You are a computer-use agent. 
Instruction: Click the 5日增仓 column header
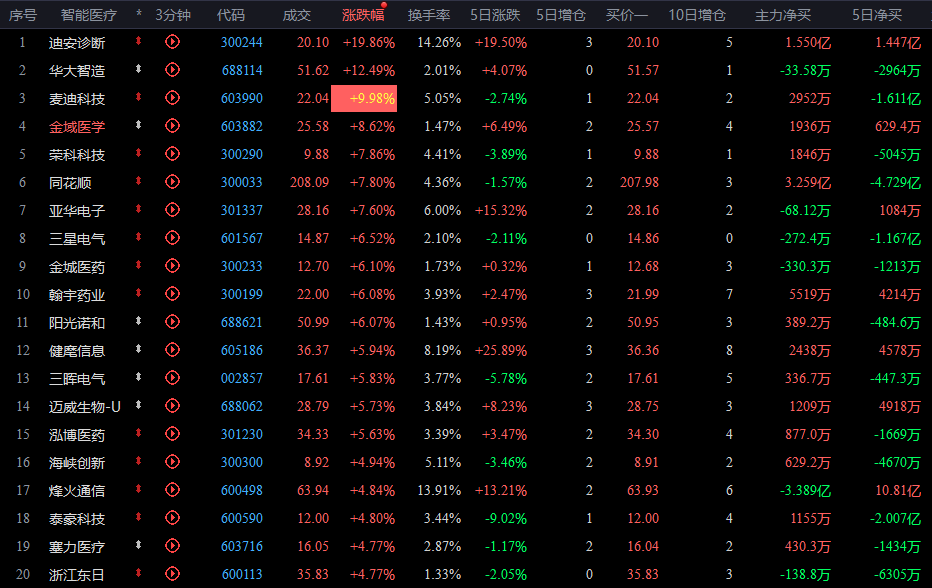561,15
